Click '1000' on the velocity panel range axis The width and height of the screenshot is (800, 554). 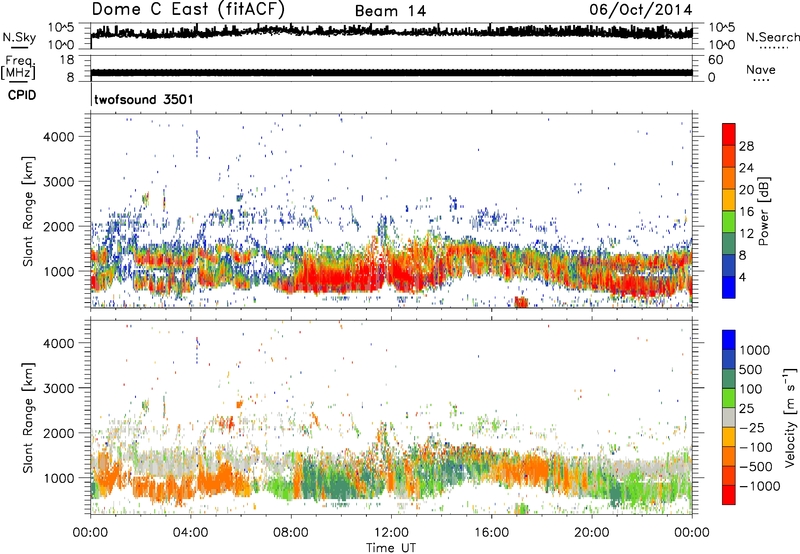pyautogui.click(x=59, y=478)
